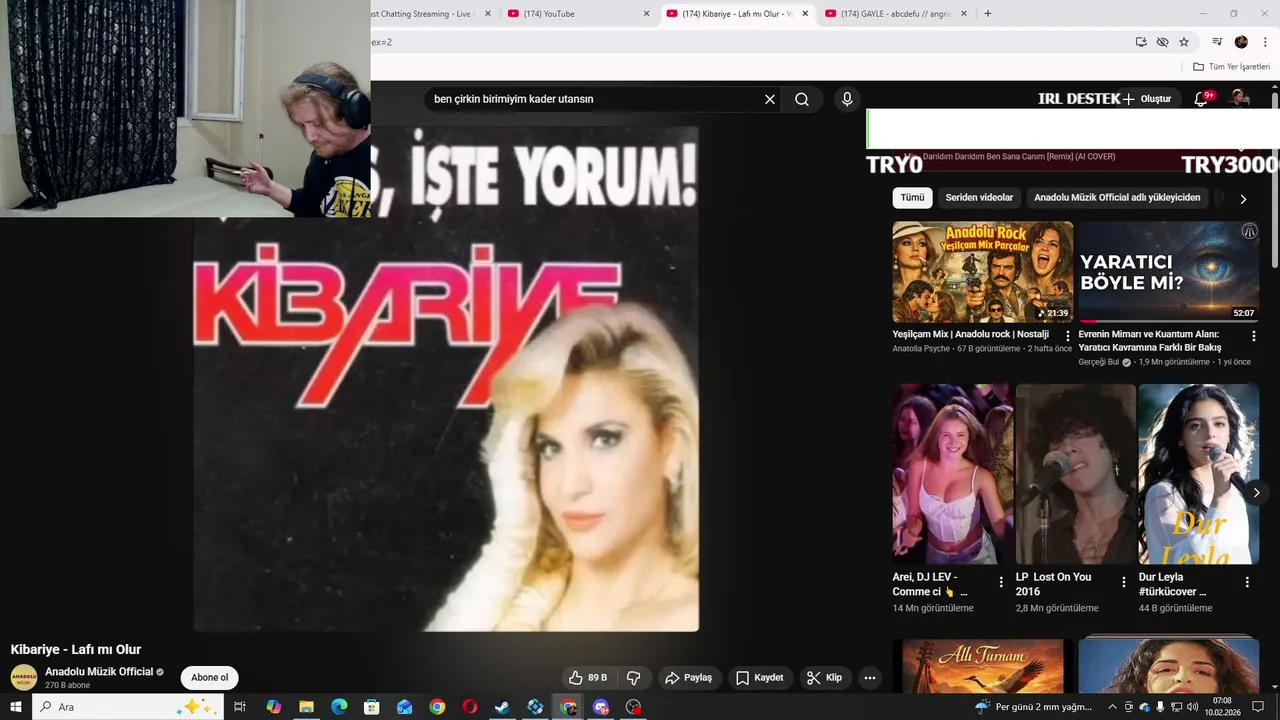The image size is (1280, 720).
Task: Open Microsoft Edge from taskbar
Action: 339,707
